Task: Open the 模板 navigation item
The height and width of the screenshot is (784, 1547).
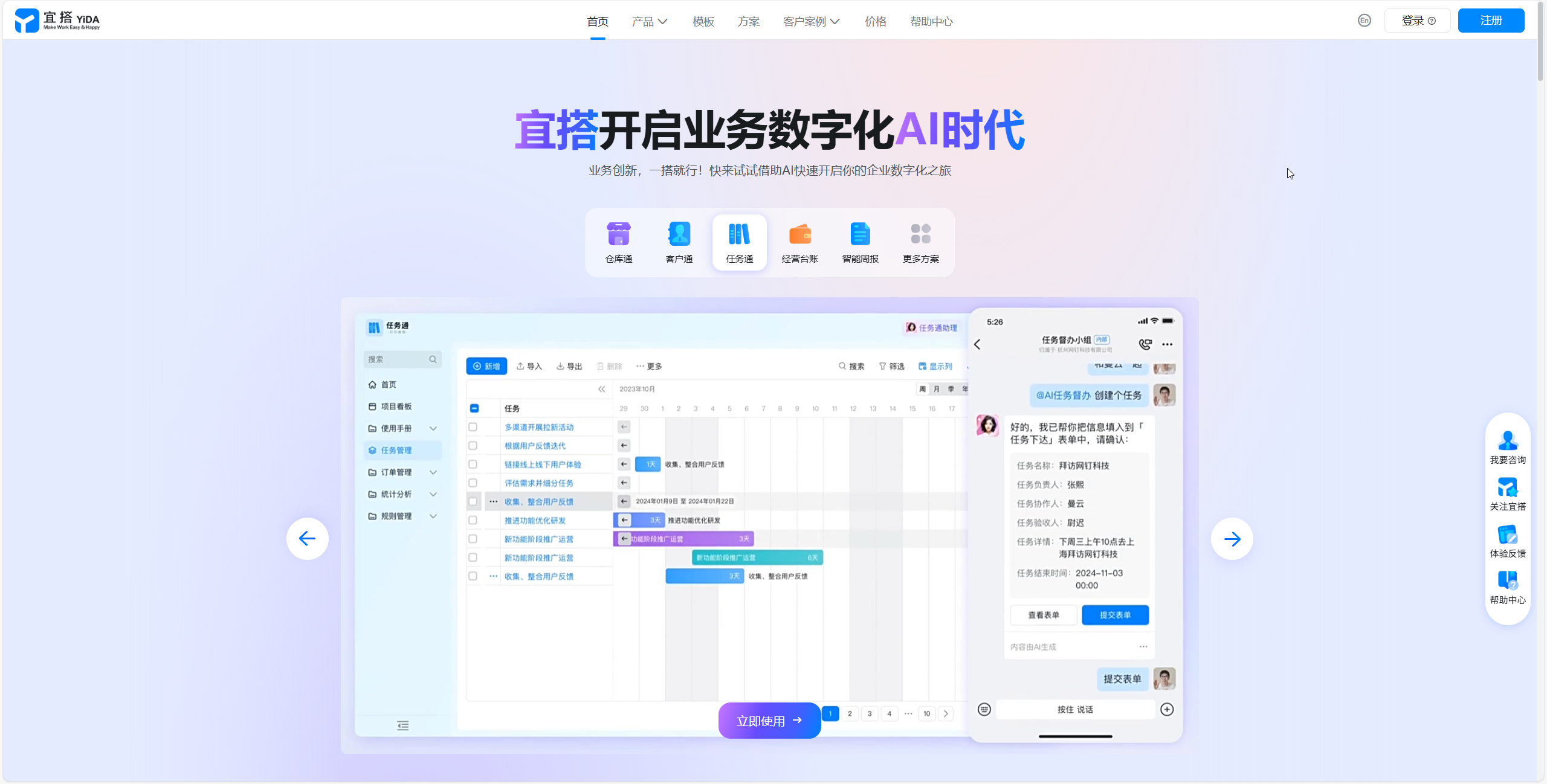Action: (x=703, y=21)
